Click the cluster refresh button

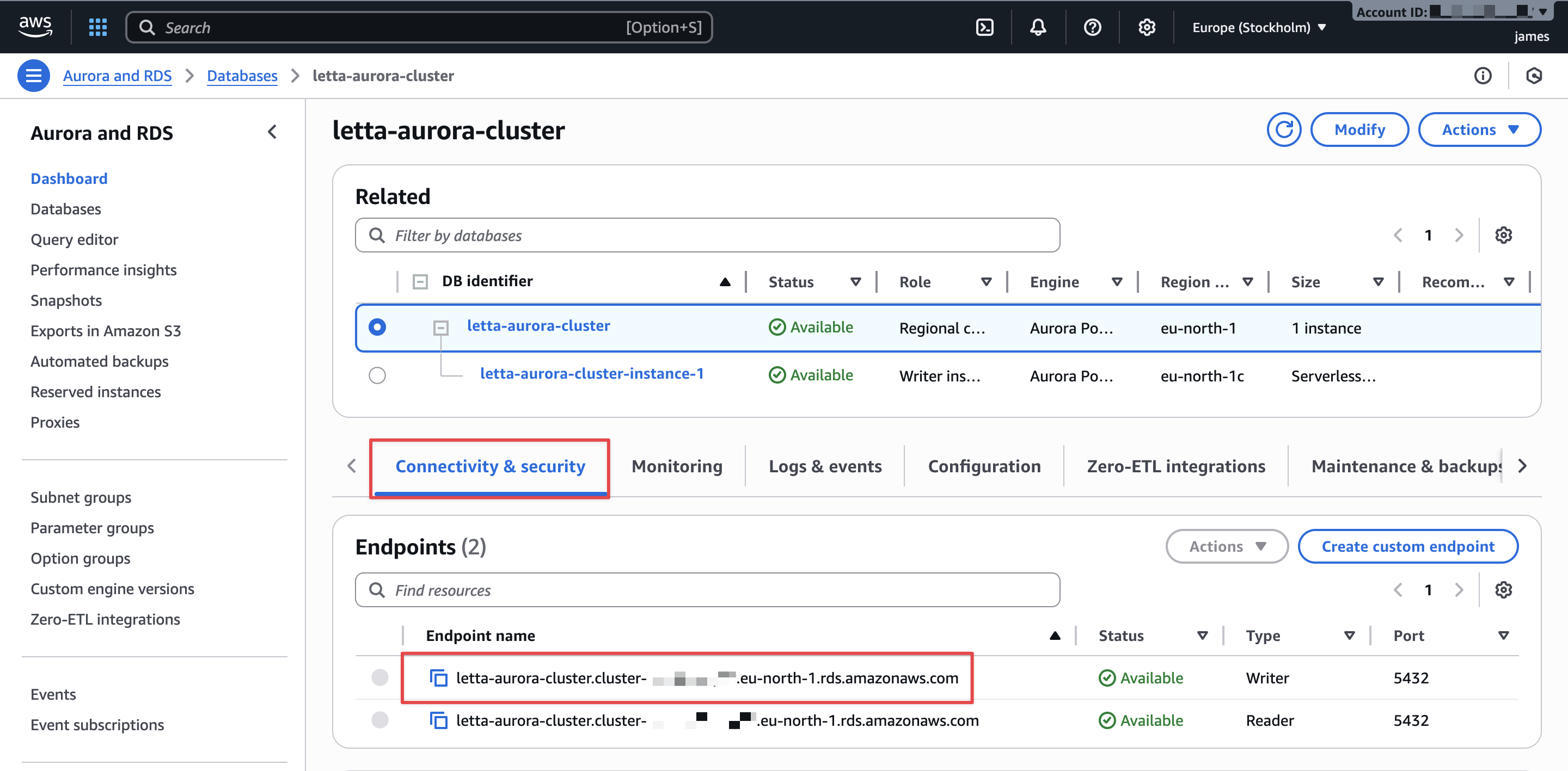tap(1284, 129)
